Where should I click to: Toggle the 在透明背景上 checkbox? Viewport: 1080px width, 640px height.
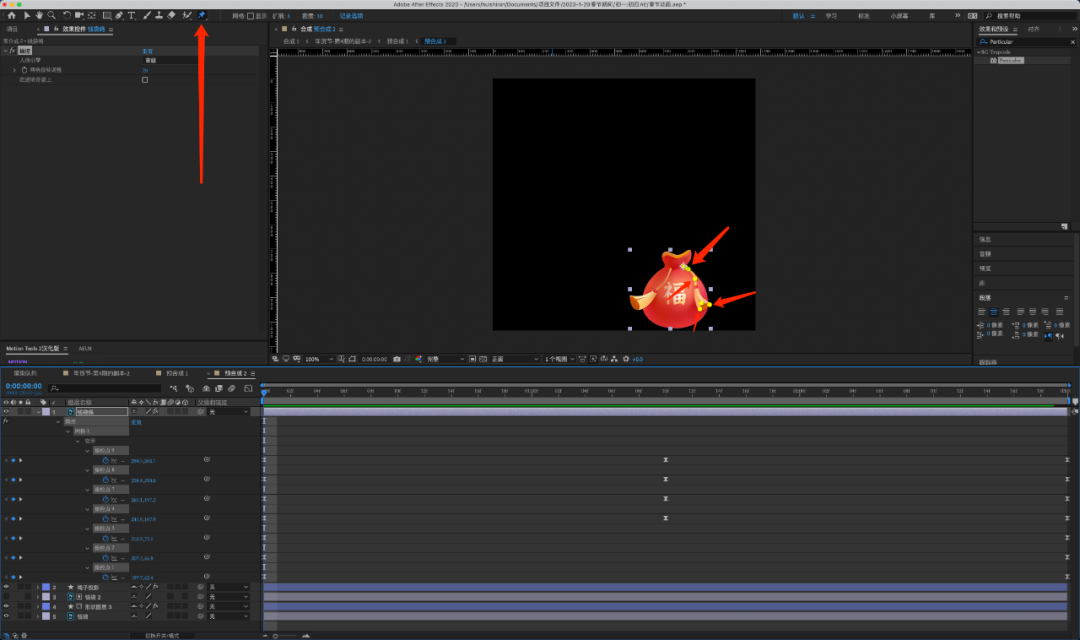[x=145, y=80]
